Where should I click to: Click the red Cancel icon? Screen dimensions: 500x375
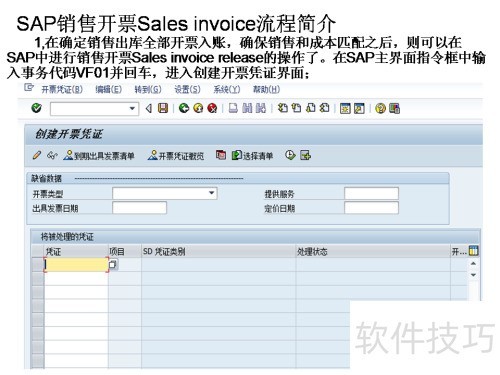[x=212, y=108]
